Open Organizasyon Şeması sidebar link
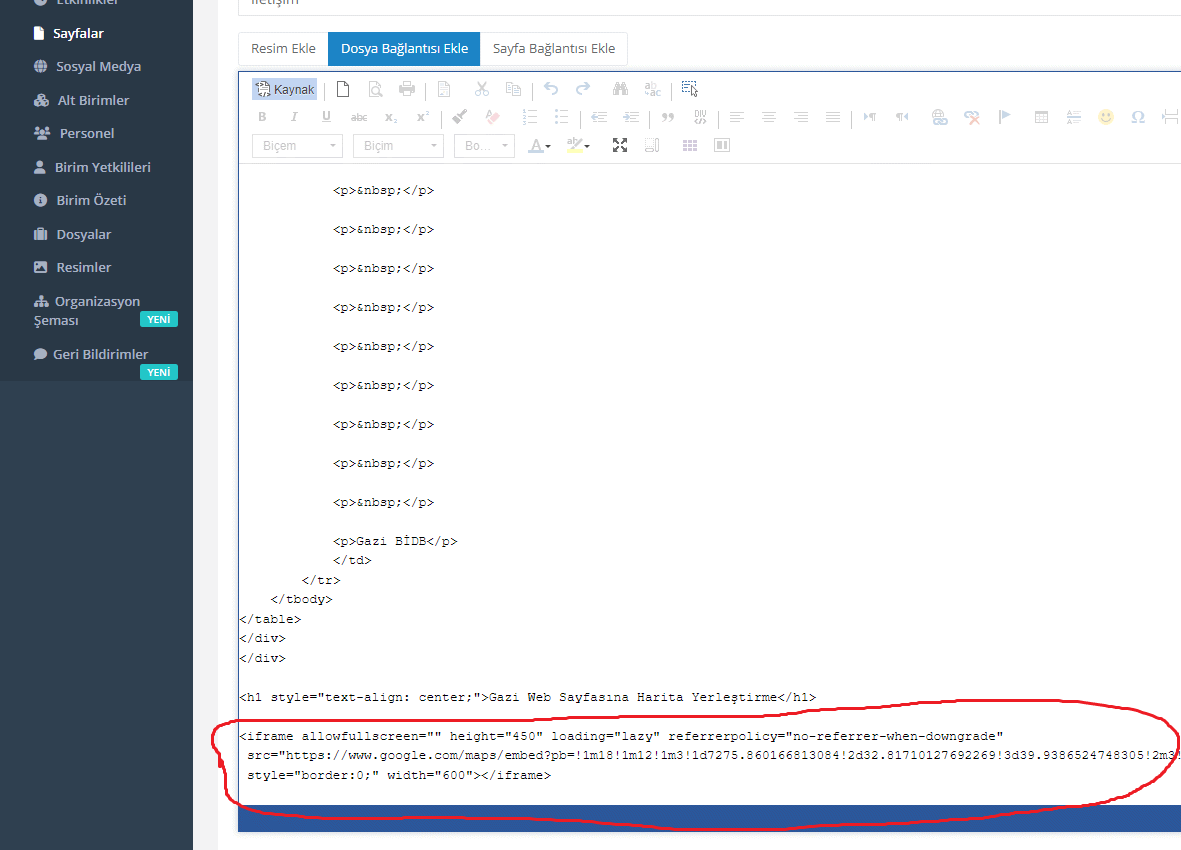This screenshot has height=850, width=1181. point(87,311)
